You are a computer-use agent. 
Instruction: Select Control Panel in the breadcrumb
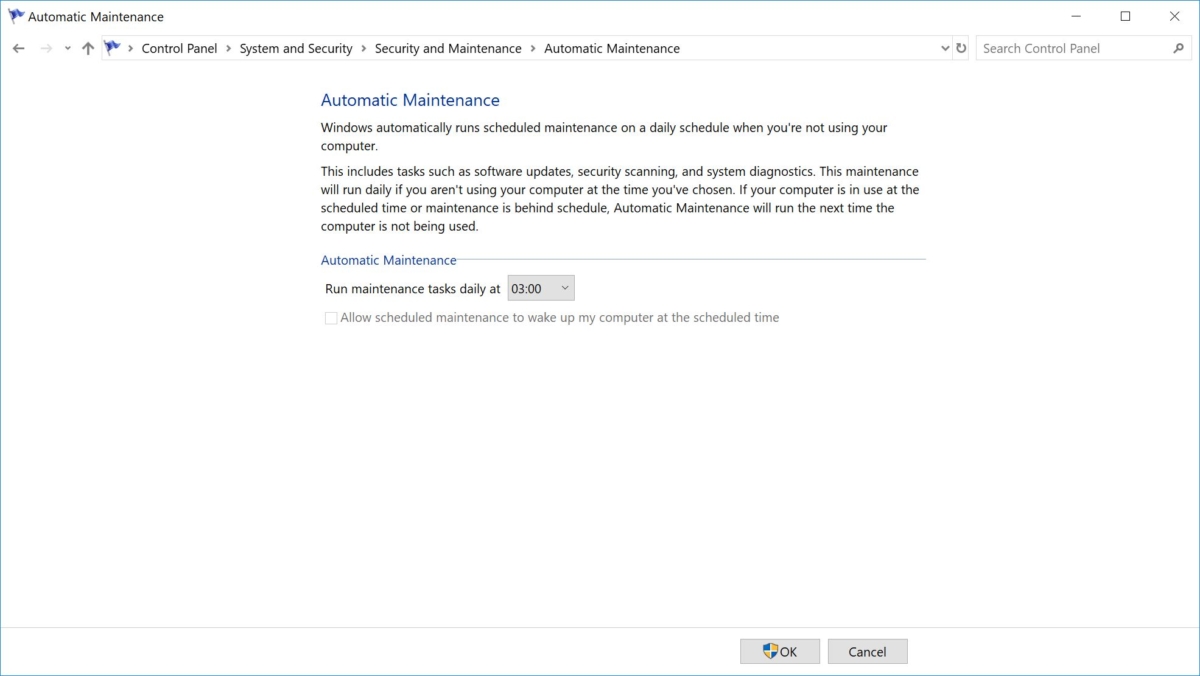(179, 48)
